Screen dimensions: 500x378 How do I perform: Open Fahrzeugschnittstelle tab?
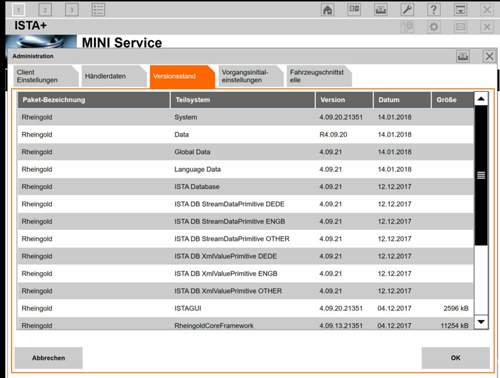pyautogui.click(x=318, y=76)
